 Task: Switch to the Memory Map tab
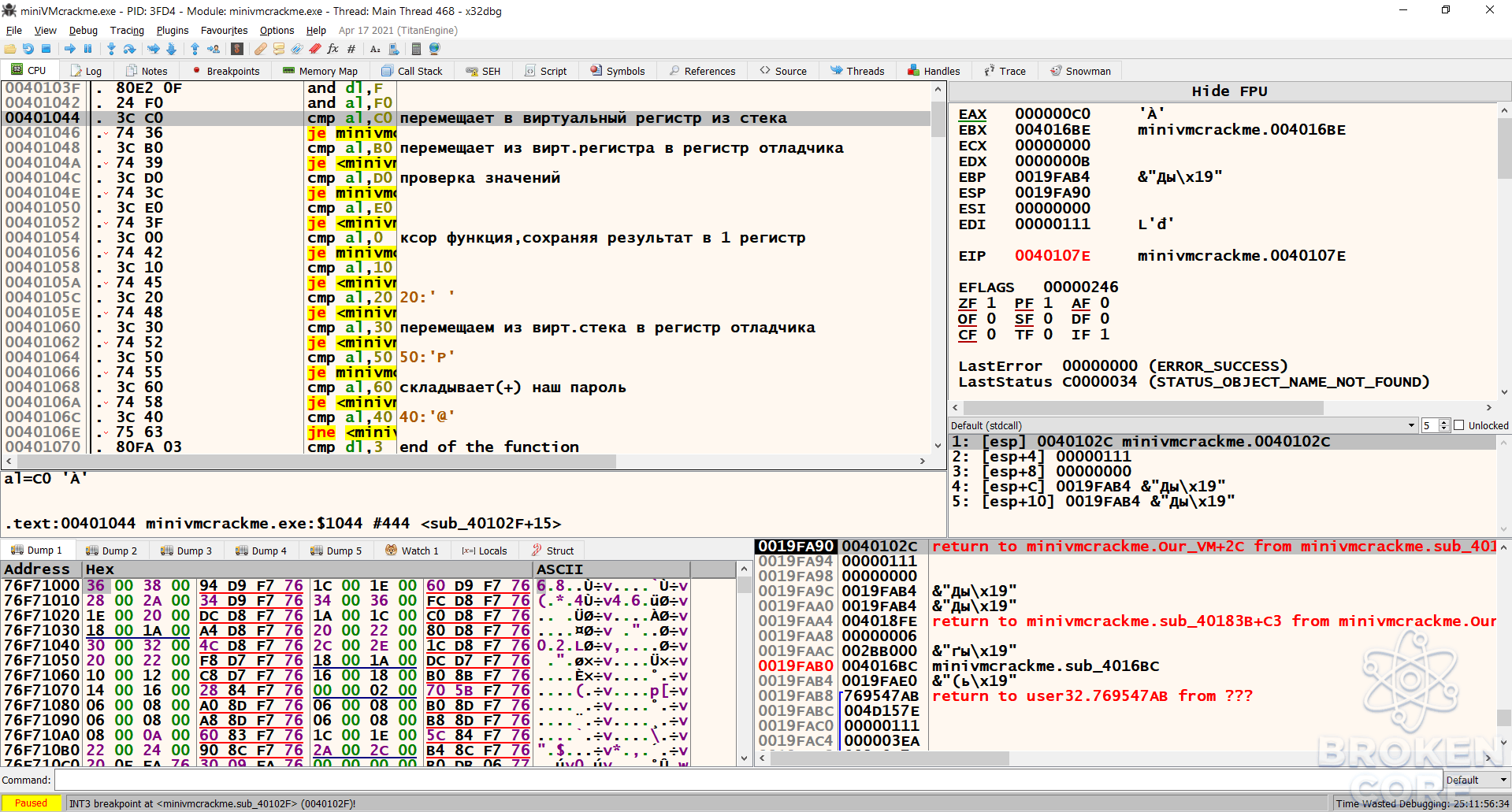coord(320,71)
